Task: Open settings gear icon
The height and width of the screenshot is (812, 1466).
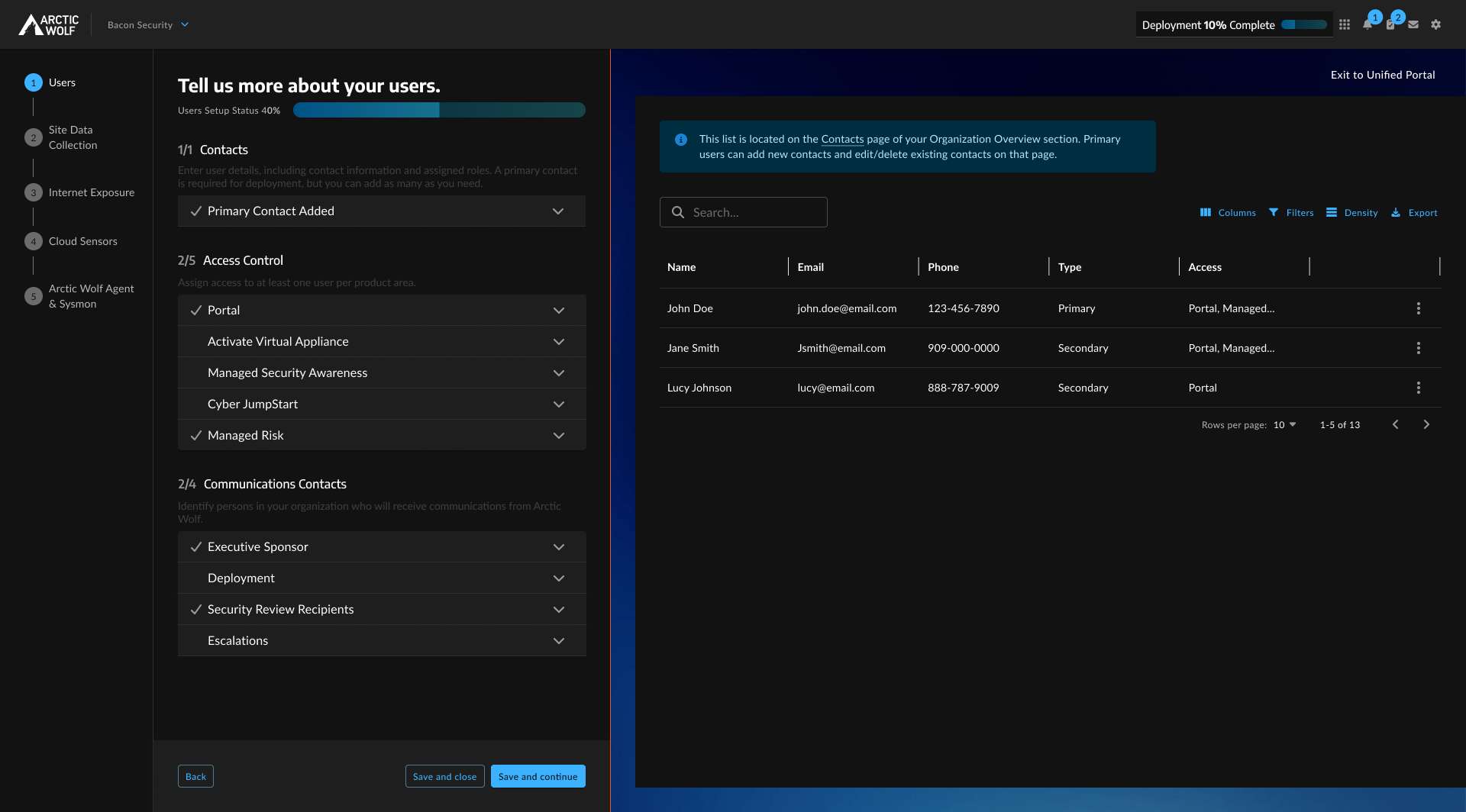Action: (x=1436, y=24)
